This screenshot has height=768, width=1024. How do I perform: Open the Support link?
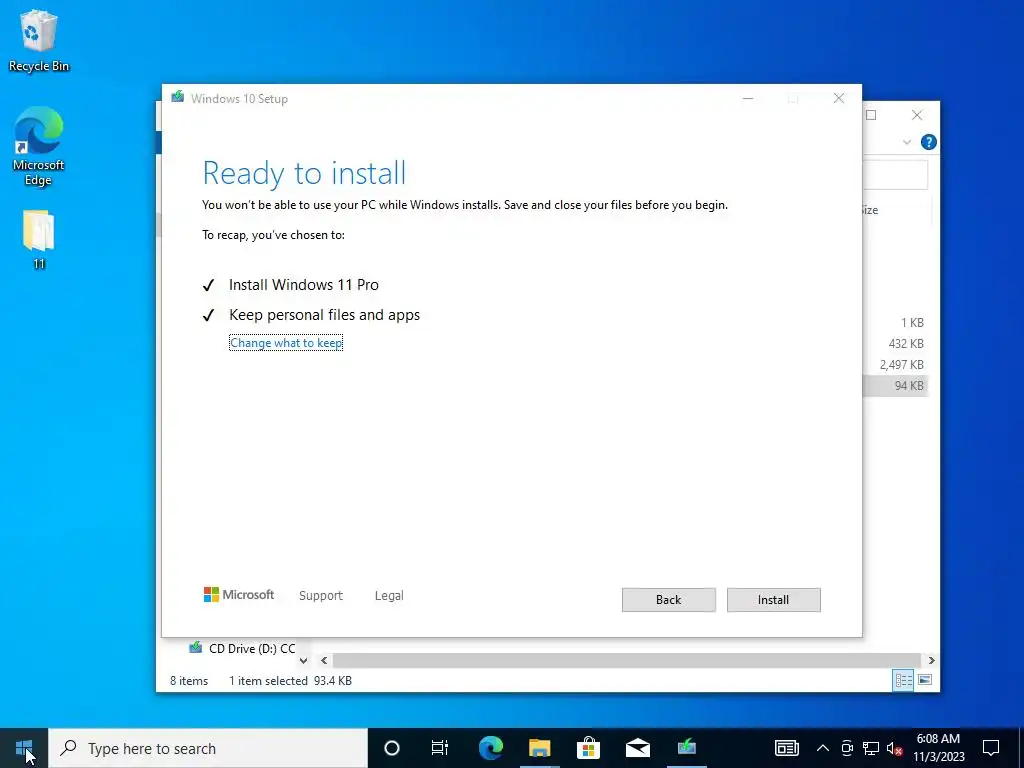(x=321, y=596)
